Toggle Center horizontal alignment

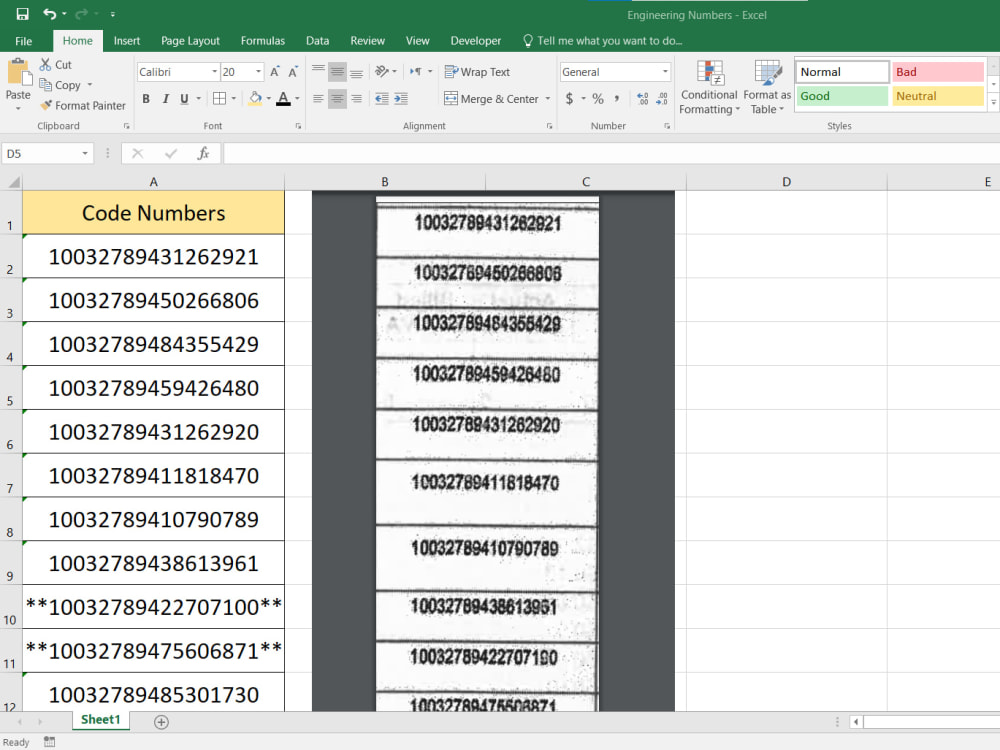click(337, 99)
